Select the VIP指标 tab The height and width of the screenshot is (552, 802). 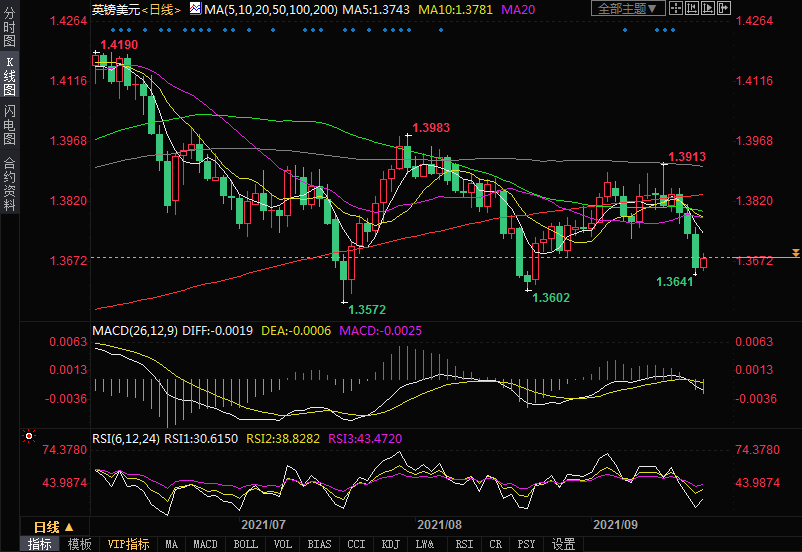pos(128,544)
